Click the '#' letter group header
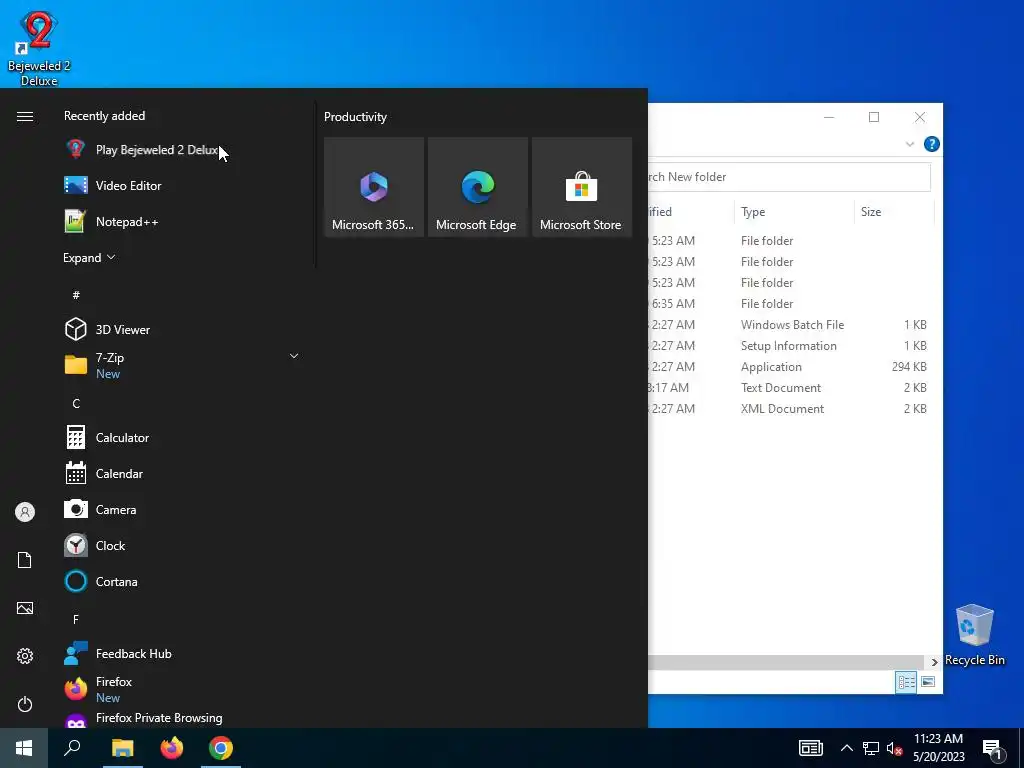The height and width of the screenshot is (768, 1024). (76, 295)
